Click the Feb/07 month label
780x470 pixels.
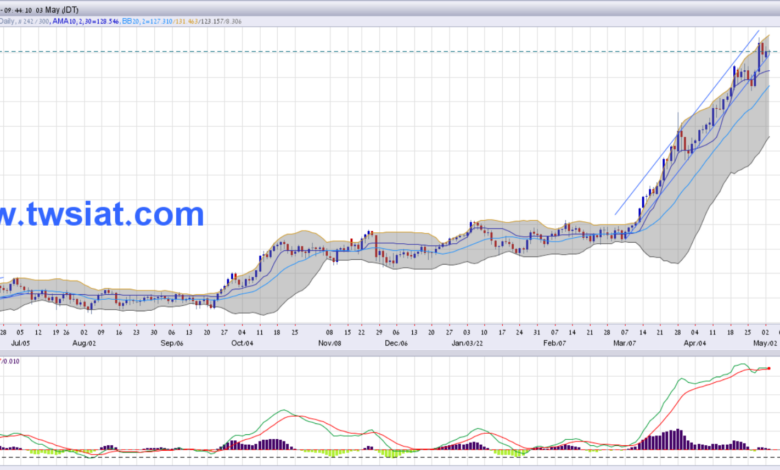click(554, 343)
